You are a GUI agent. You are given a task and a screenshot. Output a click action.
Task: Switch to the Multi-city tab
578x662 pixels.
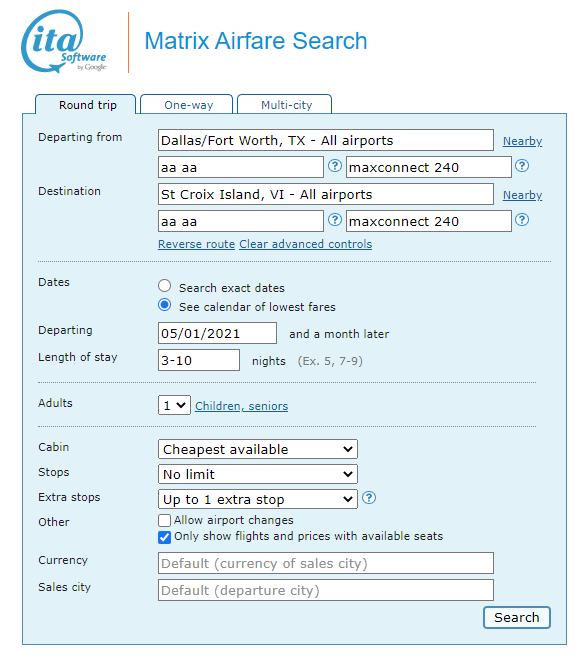point(285,104)
